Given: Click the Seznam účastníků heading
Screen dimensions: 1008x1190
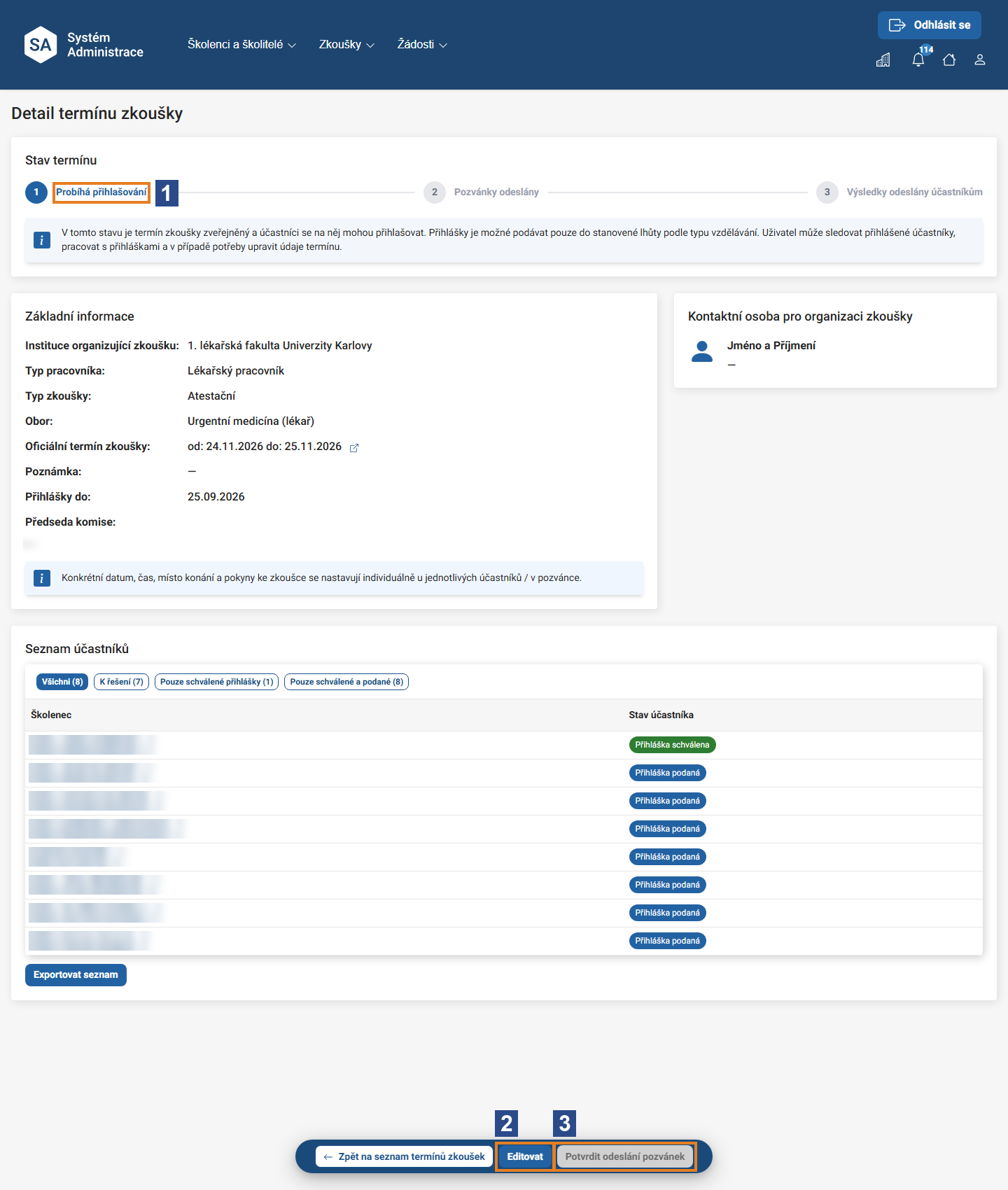Looking at the screenshot, I should point(77,649).
